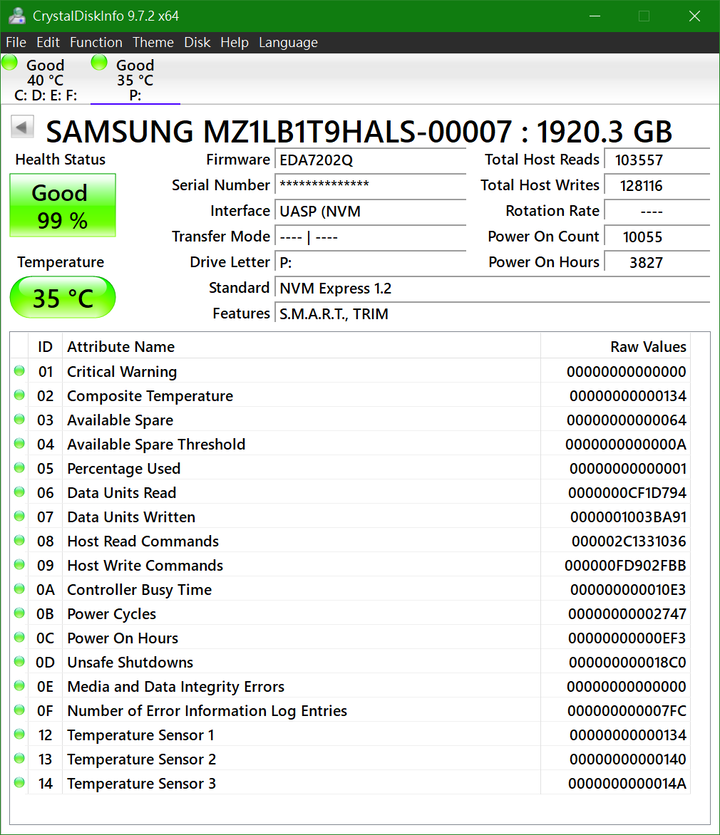Select the C: D: E: F: disk tab
The height and width of the screenshot is (835, 720).
coord(46,80)
